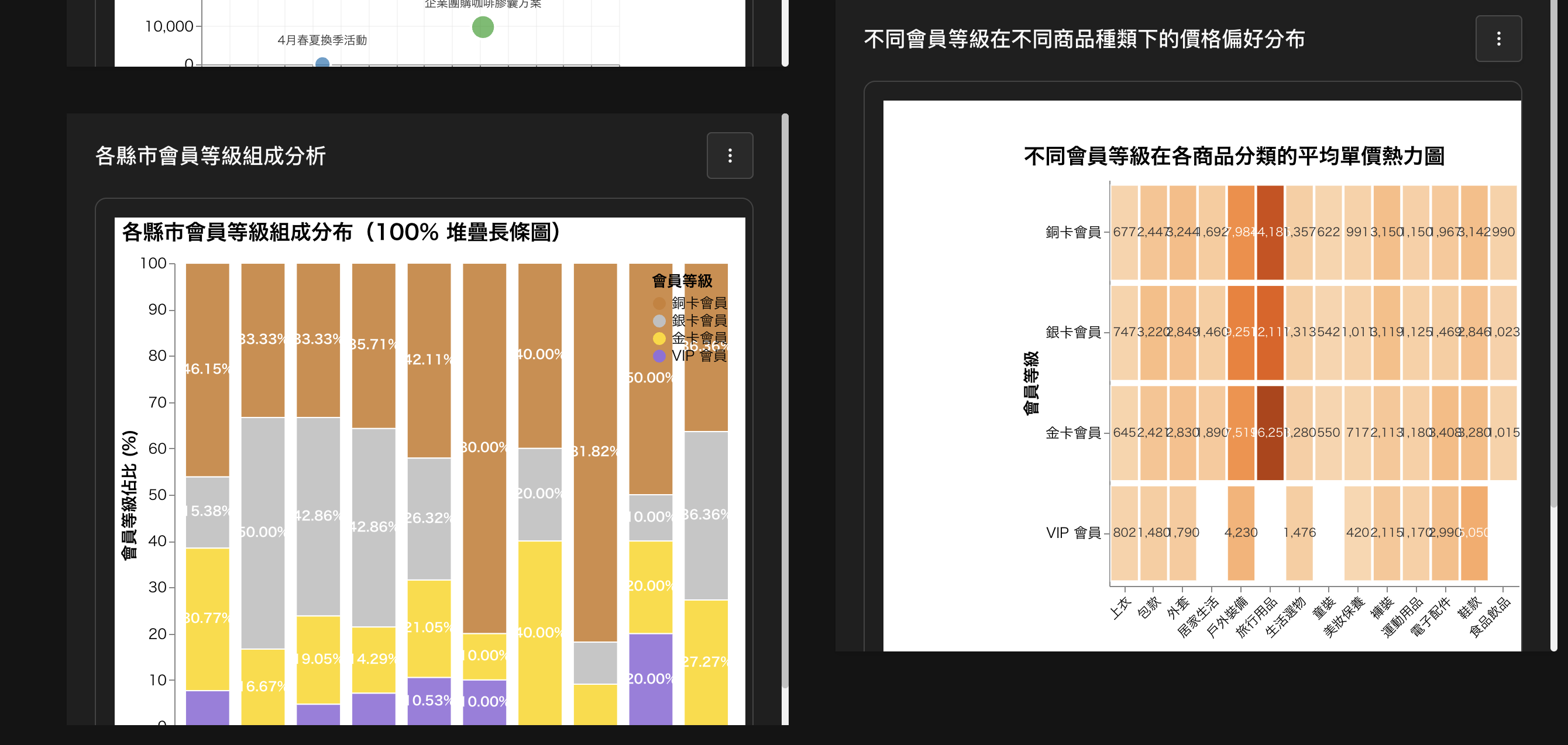Click the 21.05% gold bar segment
The height and width of the screenshot is (745, 1568).
tap(429, 628)
